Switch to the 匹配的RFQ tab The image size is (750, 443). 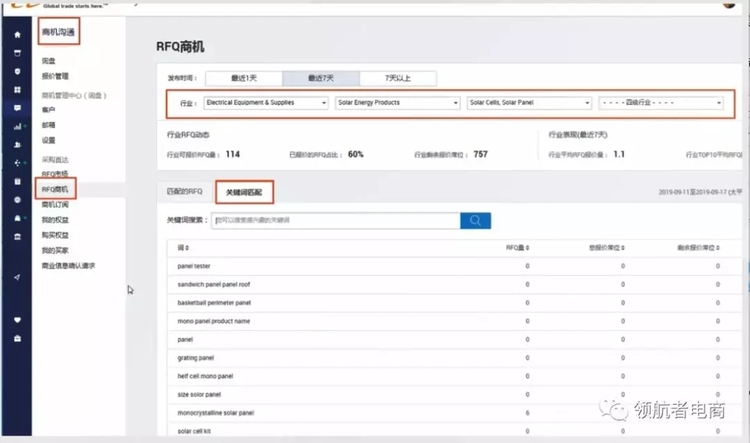(185, 191)
